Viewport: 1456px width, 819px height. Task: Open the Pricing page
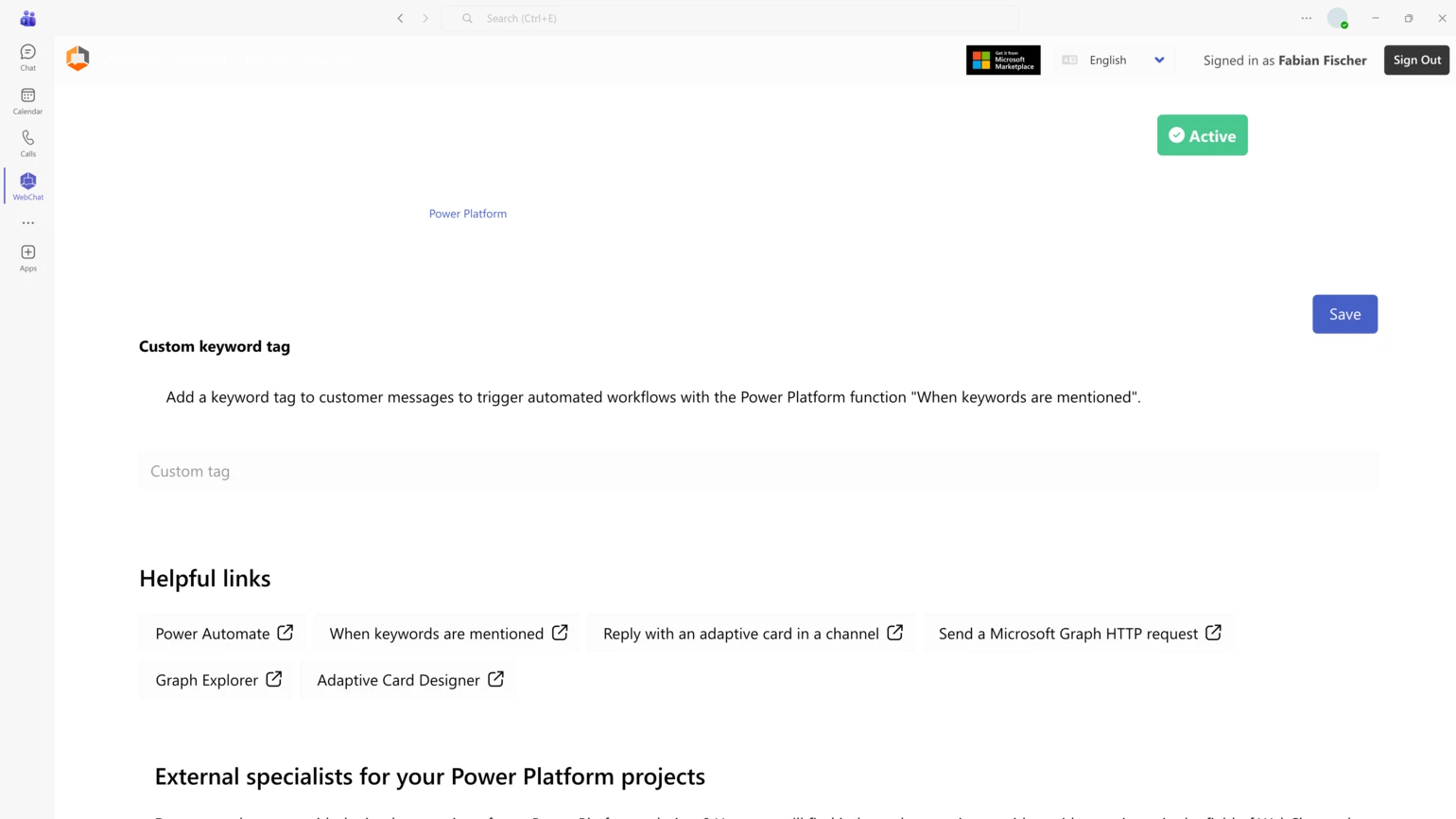click(x=265, y=60)
